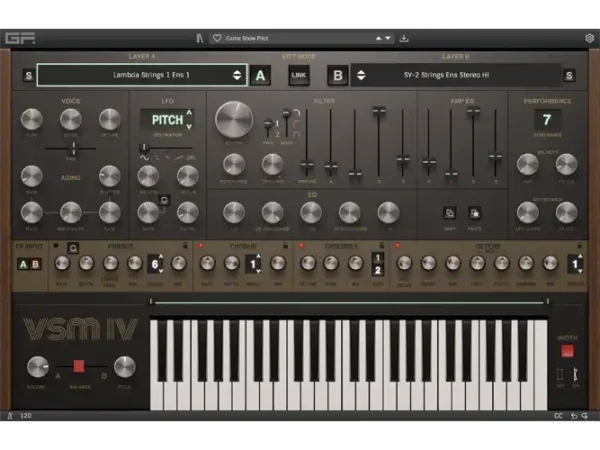Screen dimensions: 600x450
Task: Click the redo arrow in status bar
Action: (585, 416)
